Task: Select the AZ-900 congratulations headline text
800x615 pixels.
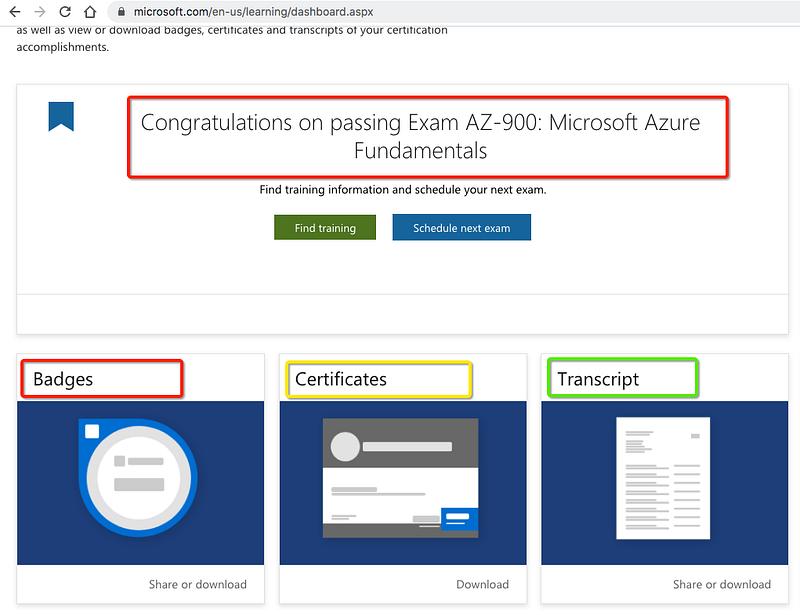Action: [x=420, y=137]
